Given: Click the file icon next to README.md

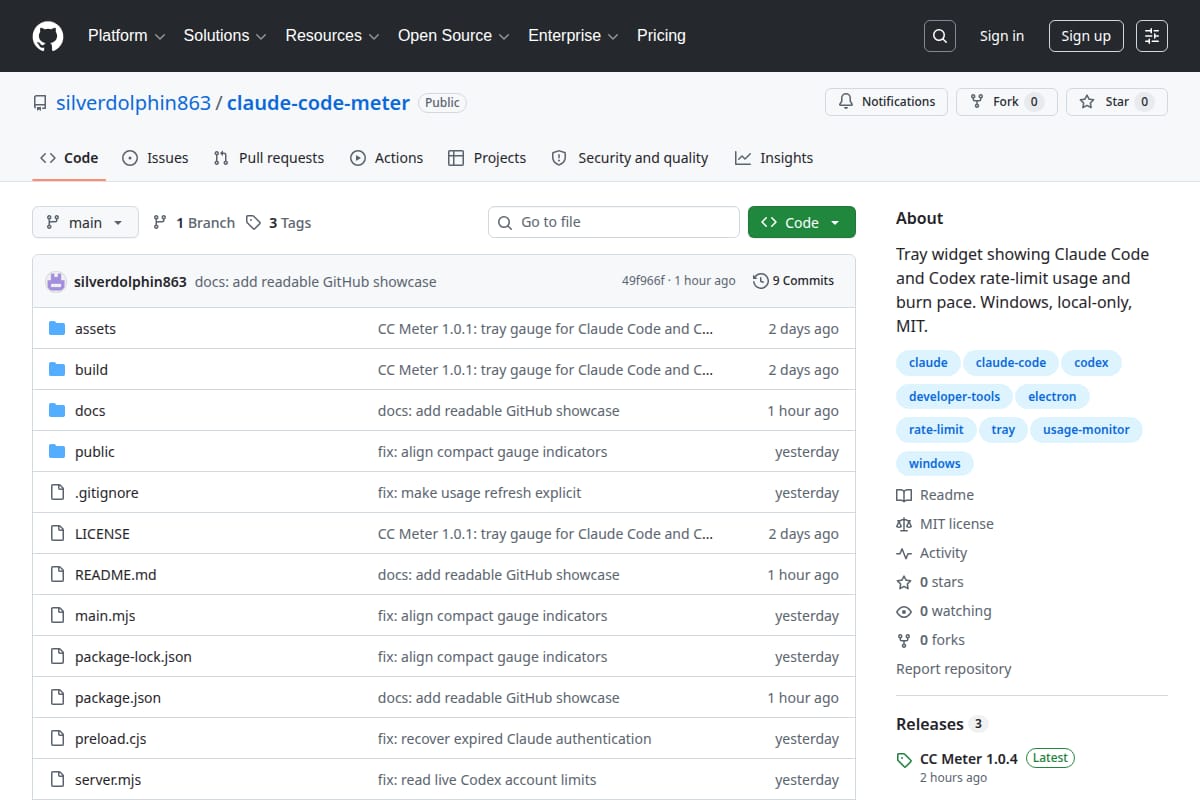Looking at the screenshot, I should (x=57, y=575).
